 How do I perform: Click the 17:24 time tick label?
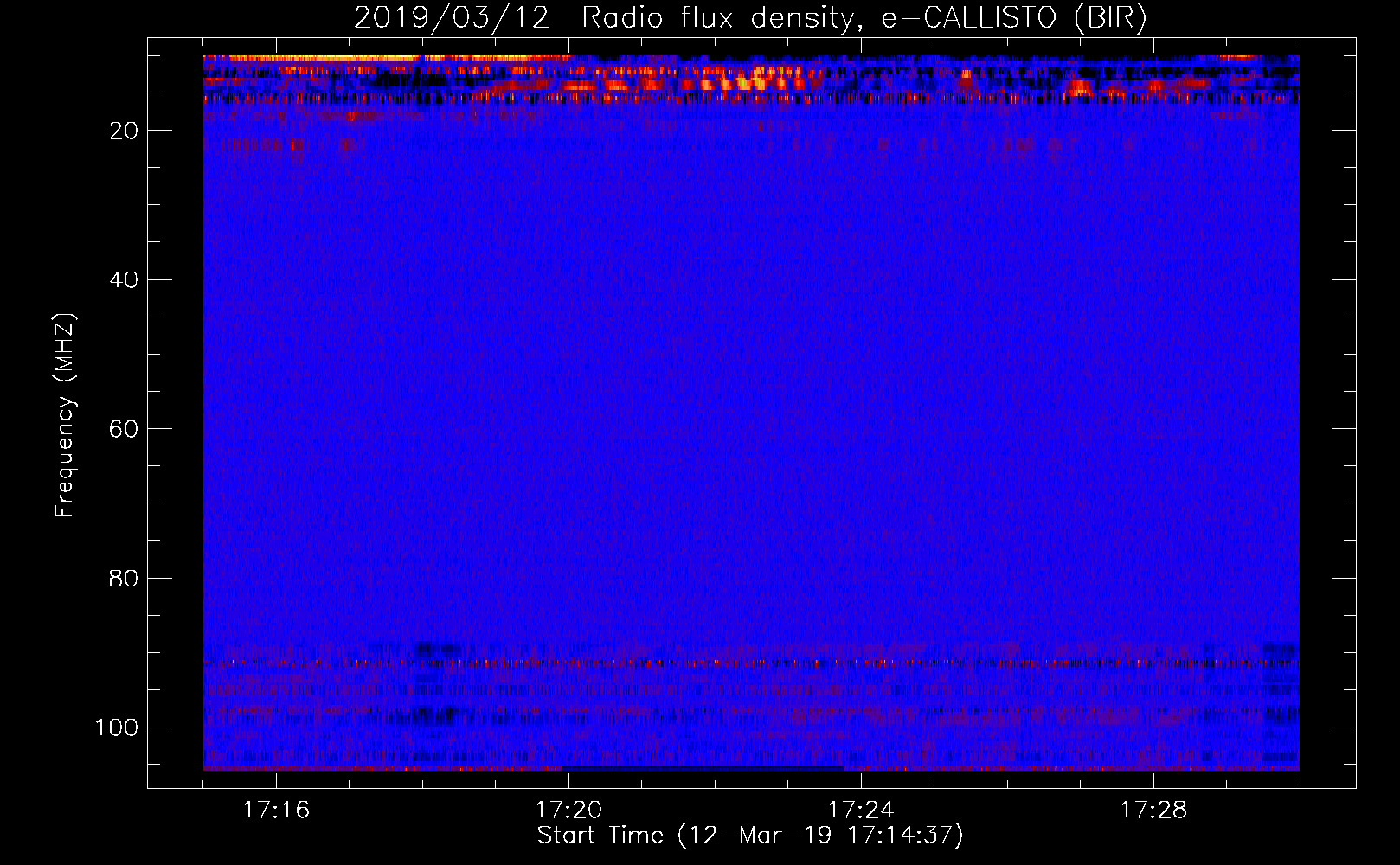coord(861,811)
